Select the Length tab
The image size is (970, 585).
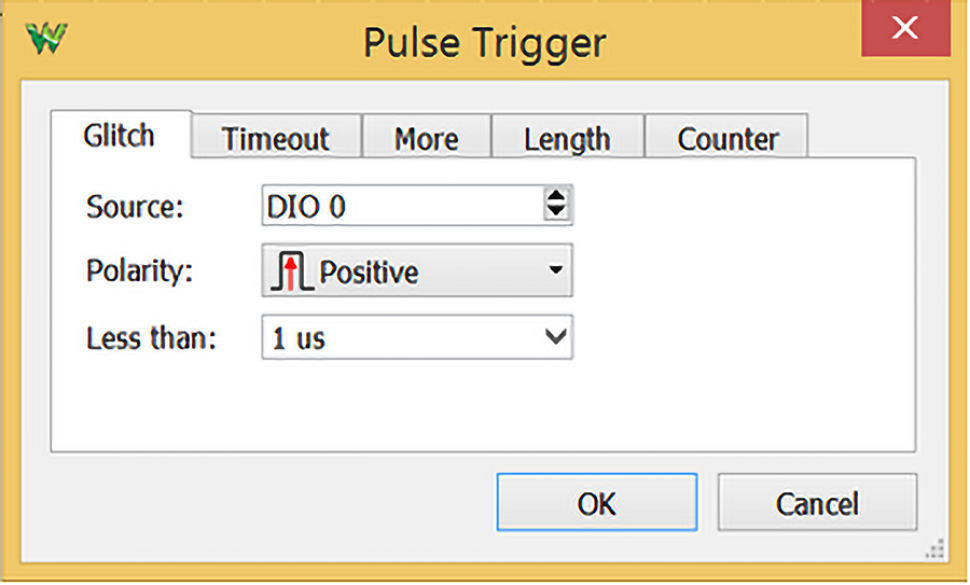pyautogui.click(x=567, y=137)
